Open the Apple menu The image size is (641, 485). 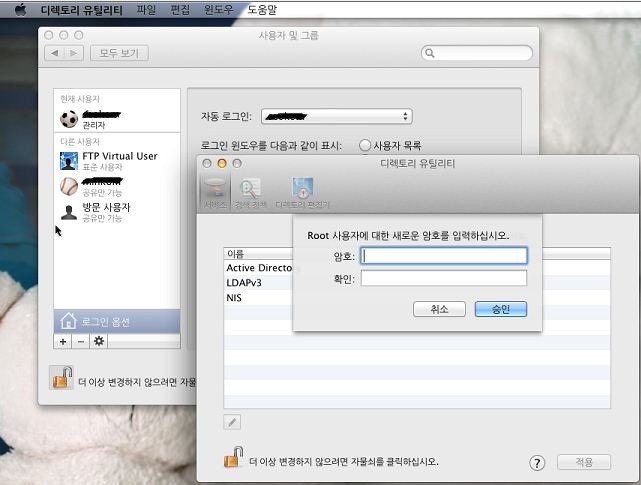(20, 9)
